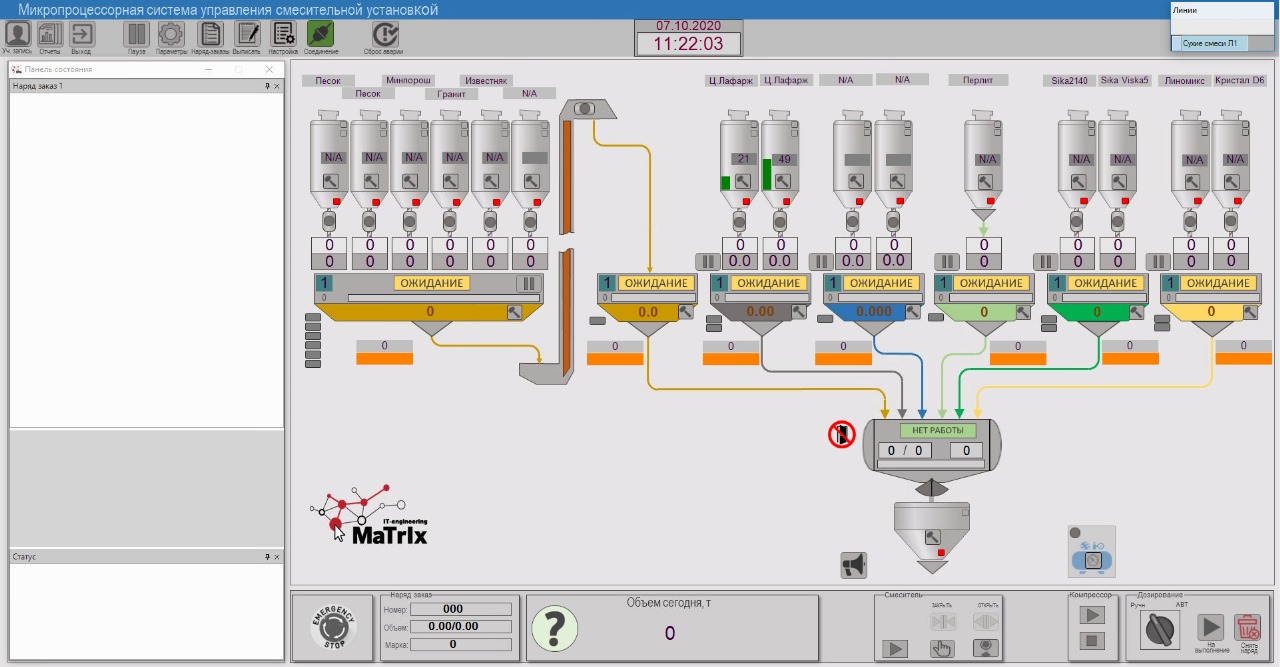The height and width of the screenshot is (667, 1280).
Task: Start the На выполнение play button
Action: (1211, 627)
